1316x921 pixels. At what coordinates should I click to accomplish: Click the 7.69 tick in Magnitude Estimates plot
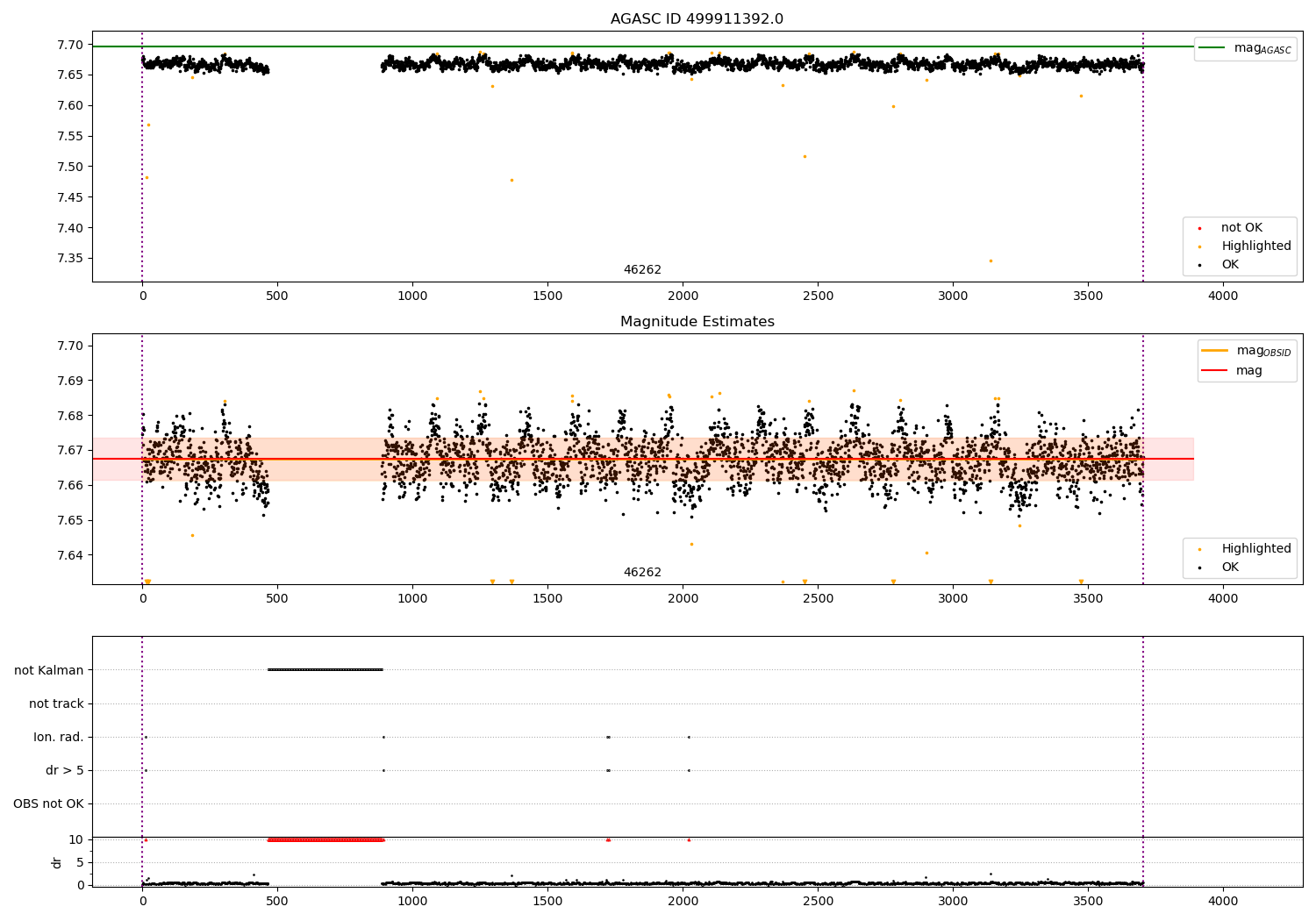coord(69,381)
